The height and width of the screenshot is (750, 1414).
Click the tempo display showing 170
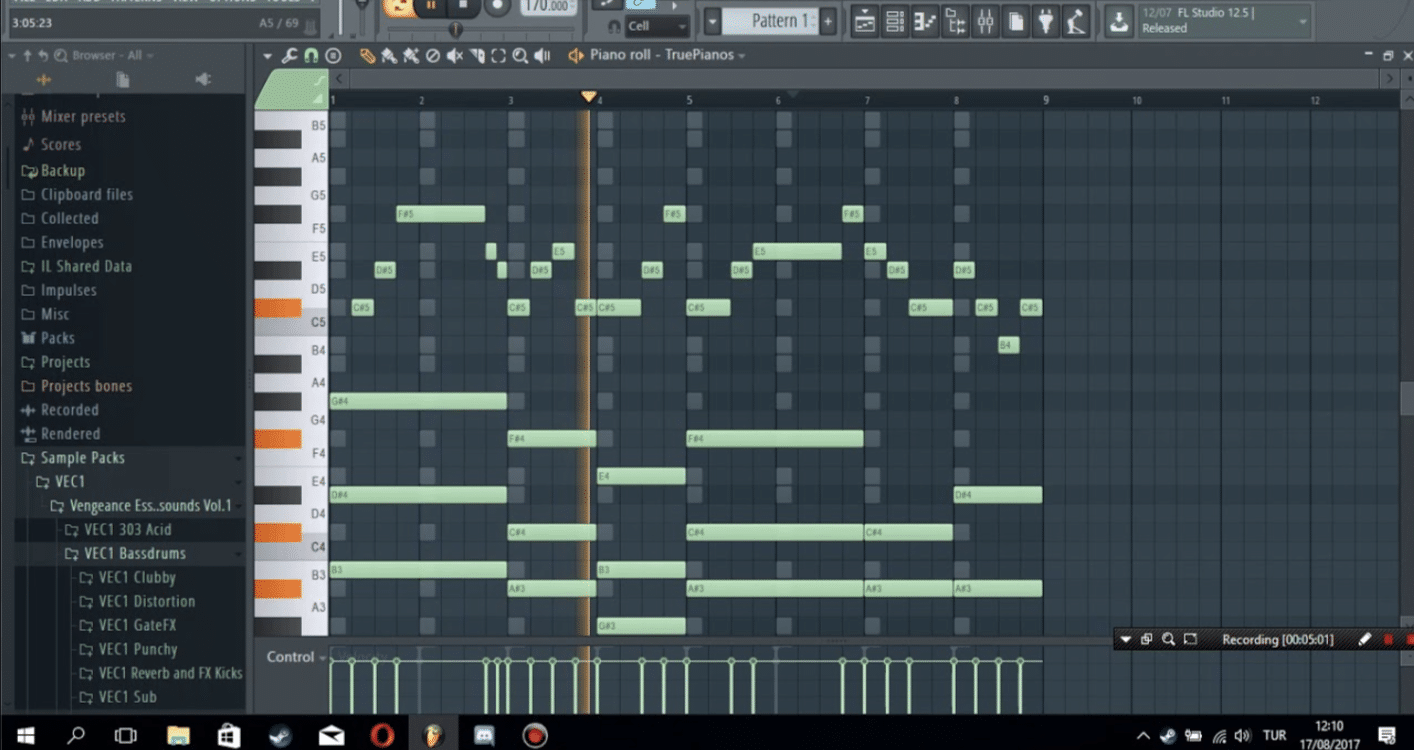coord(547,7)
